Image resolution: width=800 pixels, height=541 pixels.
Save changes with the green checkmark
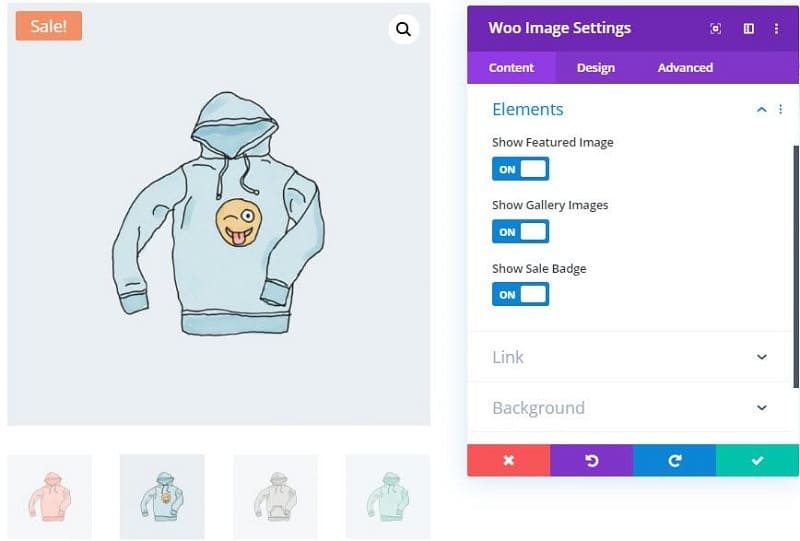(757, 460)
